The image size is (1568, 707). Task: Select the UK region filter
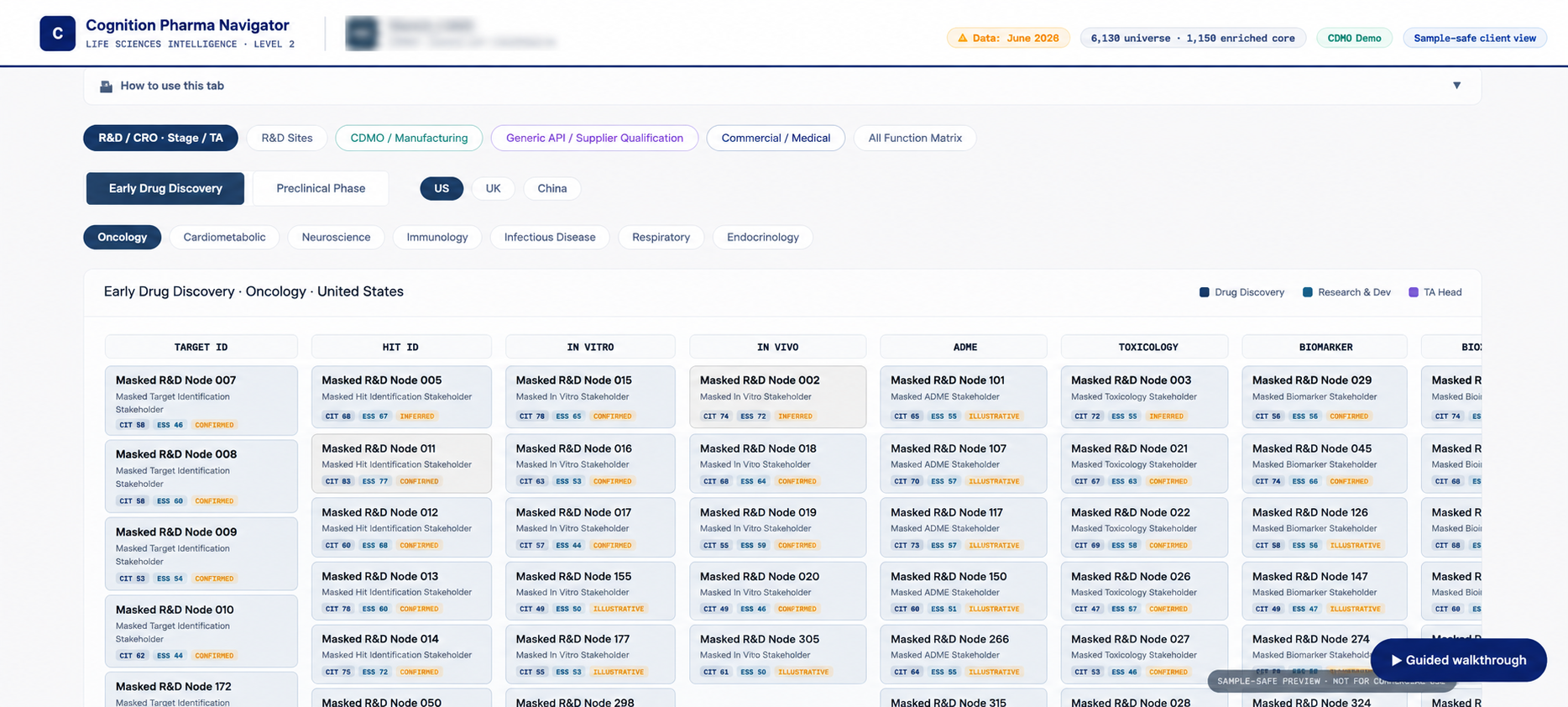493,188
